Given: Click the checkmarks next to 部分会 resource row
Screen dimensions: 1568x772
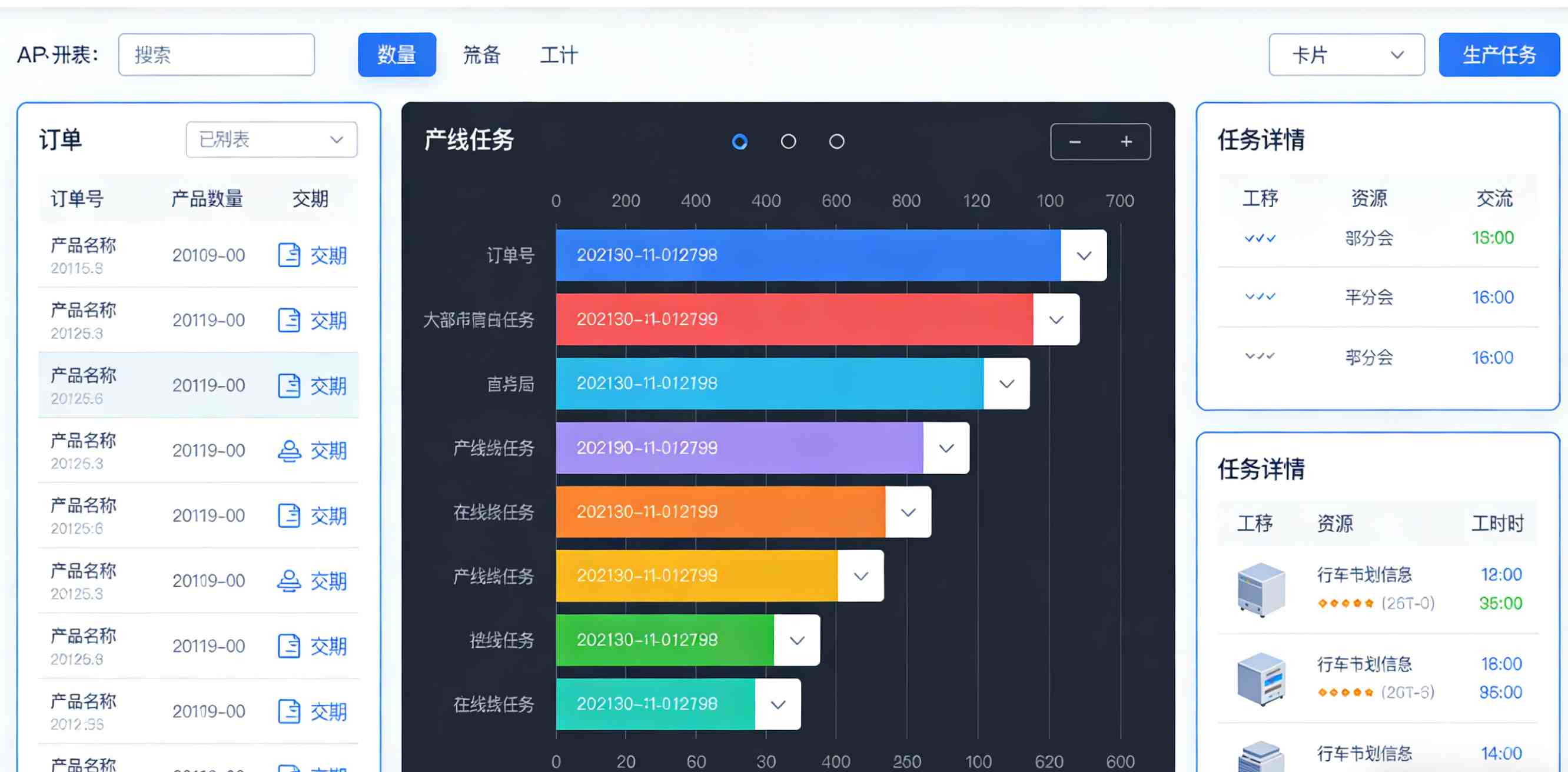Looking at the screenshot, I should coord(1259,238).
